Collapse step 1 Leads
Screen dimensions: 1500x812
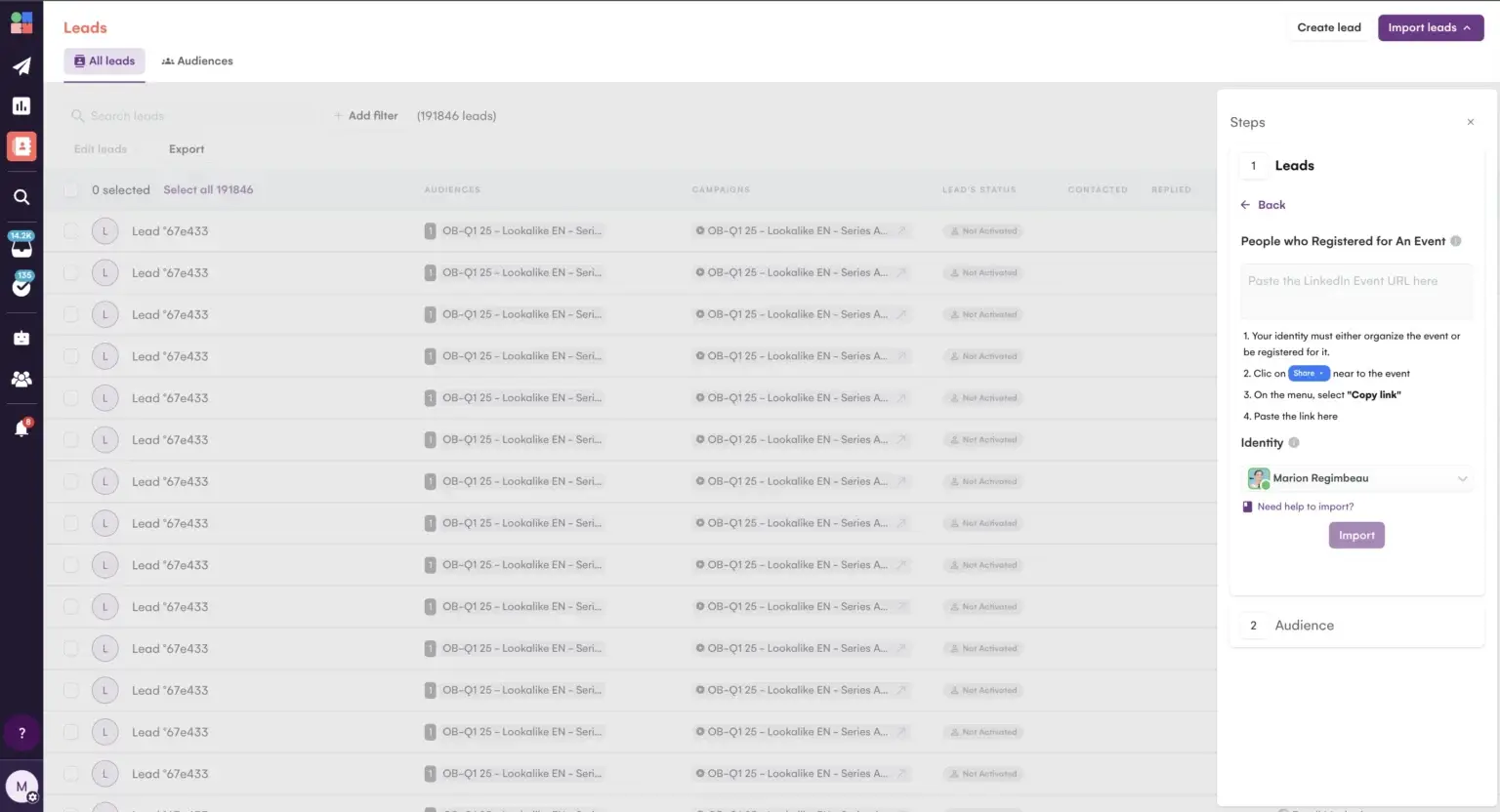(1357, 166)
